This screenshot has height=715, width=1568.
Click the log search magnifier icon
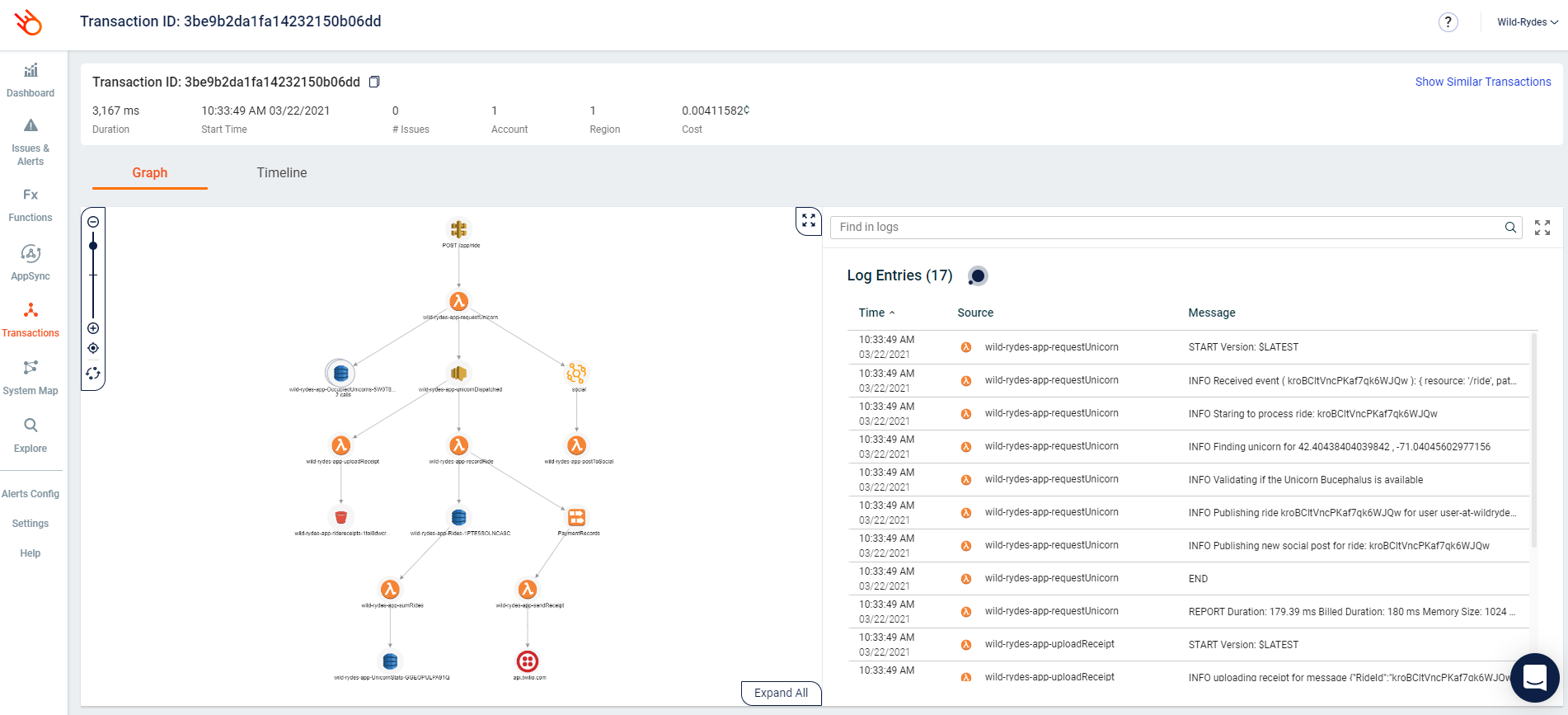pos(1510,228)
